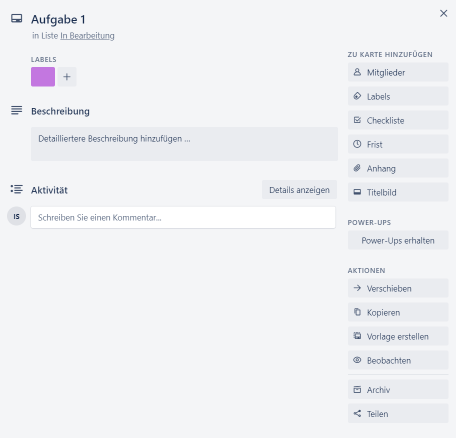
Task: Click the purple label swatch
Action: pyautogui.click(x=43, y=77)
